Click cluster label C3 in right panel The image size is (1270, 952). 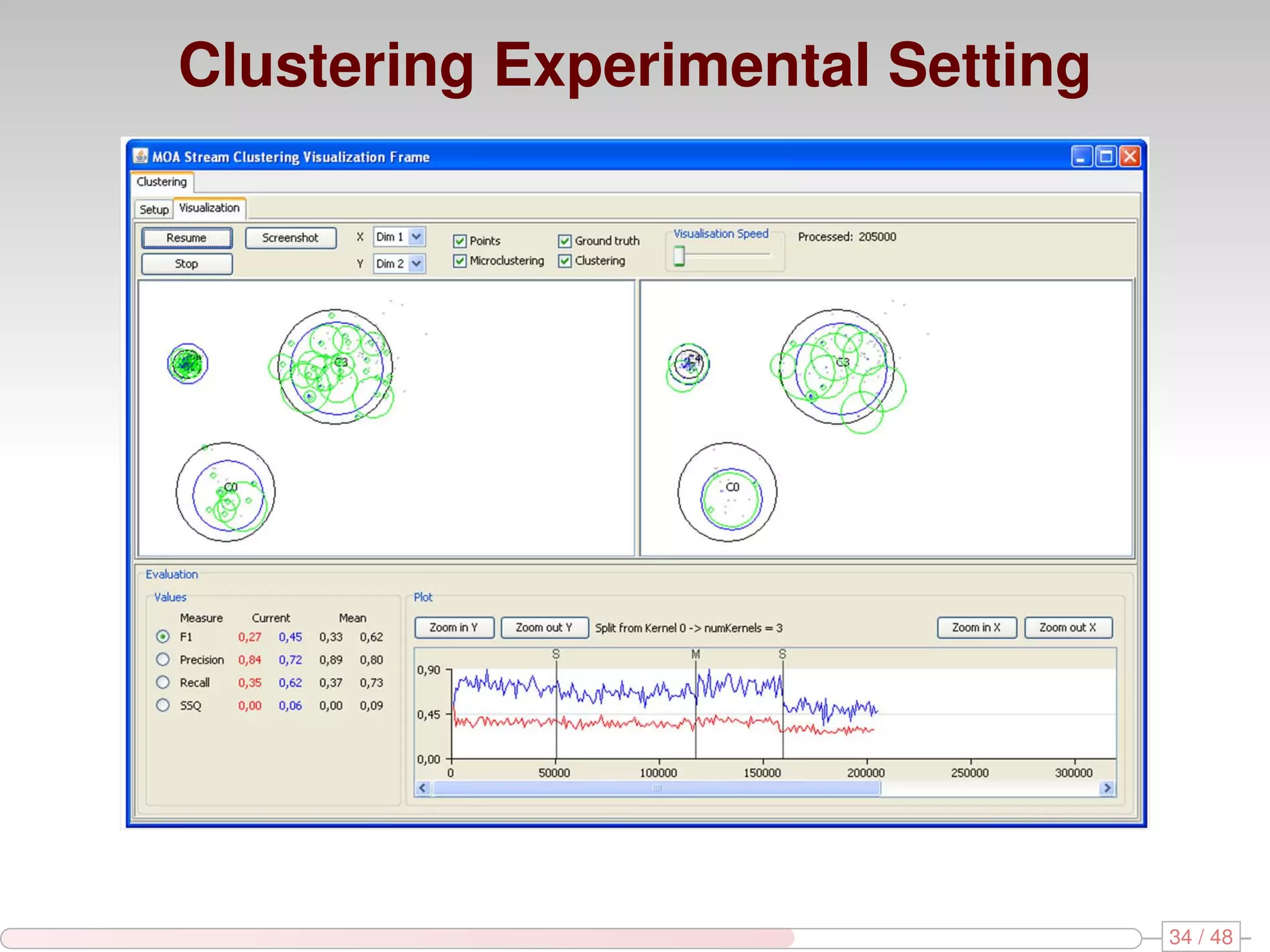coord(843,362)
